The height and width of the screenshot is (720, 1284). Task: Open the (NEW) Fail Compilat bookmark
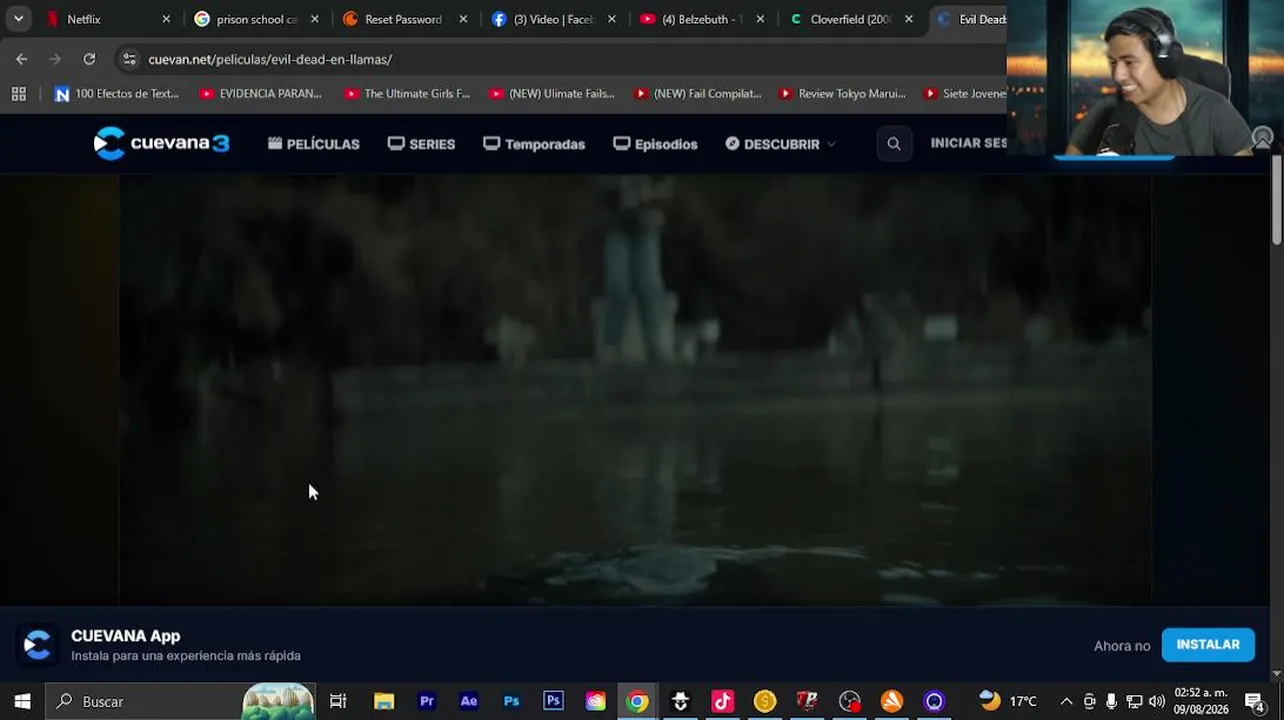coord(697,94)
